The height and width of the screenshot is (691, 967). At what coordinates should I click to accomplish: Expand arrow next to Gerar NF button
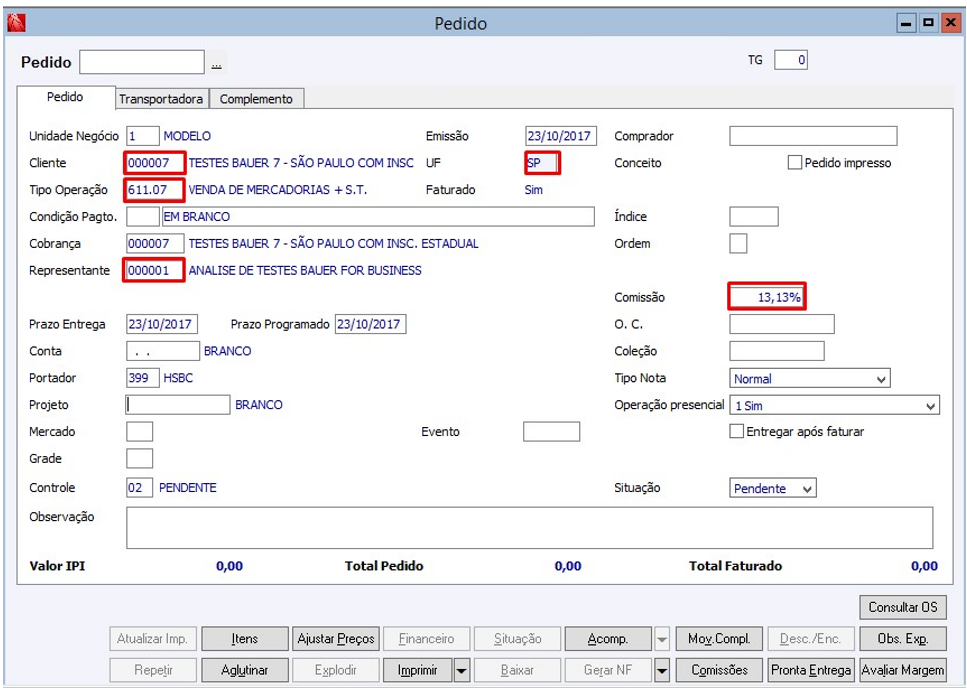(662, 670)
